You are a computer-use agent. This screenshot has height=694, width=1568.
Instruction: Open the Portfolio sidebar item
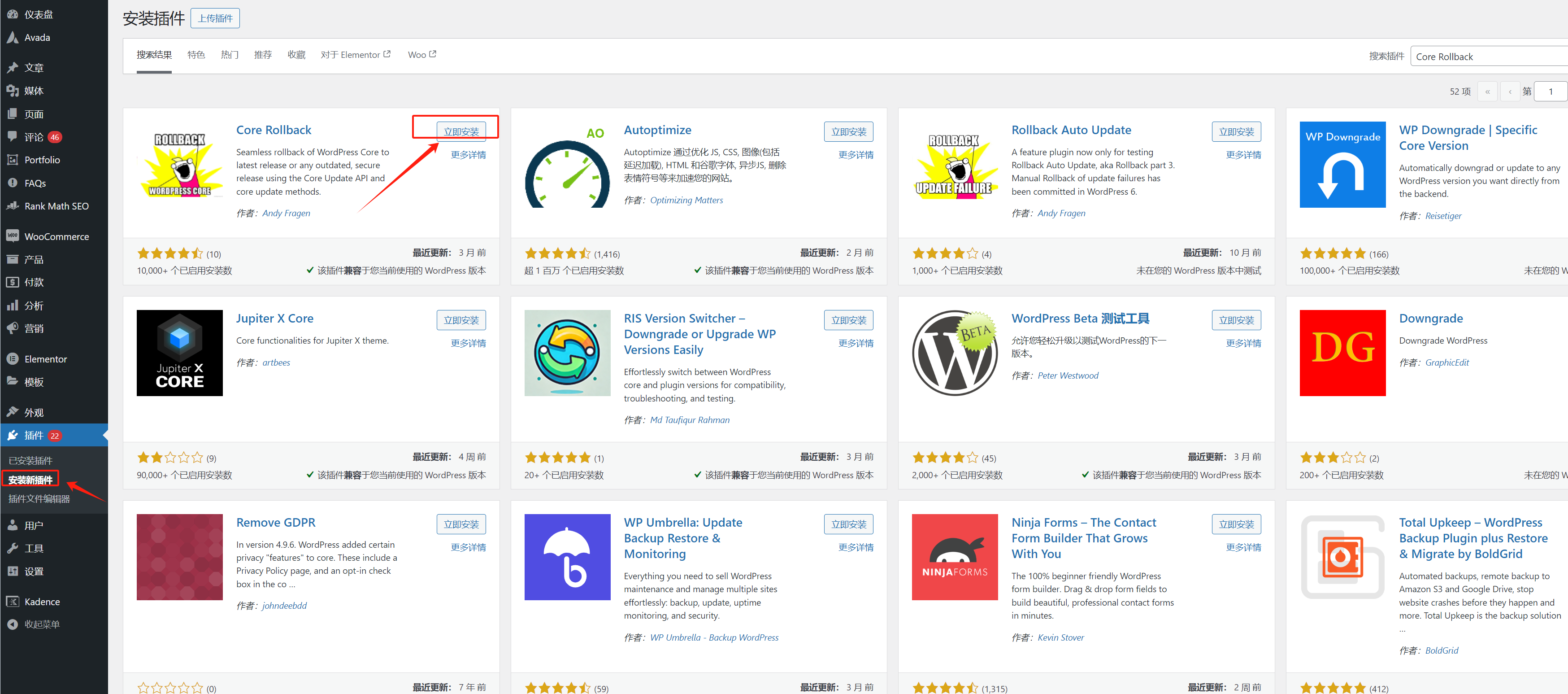click(42, 160)
